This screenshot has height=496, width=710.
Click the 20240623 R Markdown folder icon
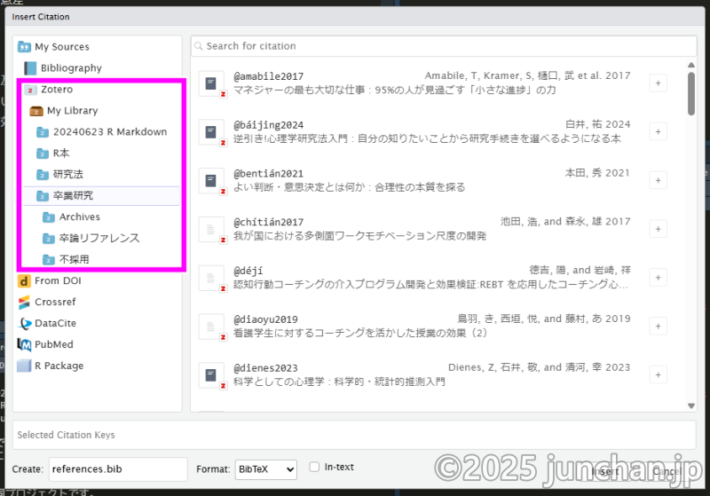coord(42,132)
